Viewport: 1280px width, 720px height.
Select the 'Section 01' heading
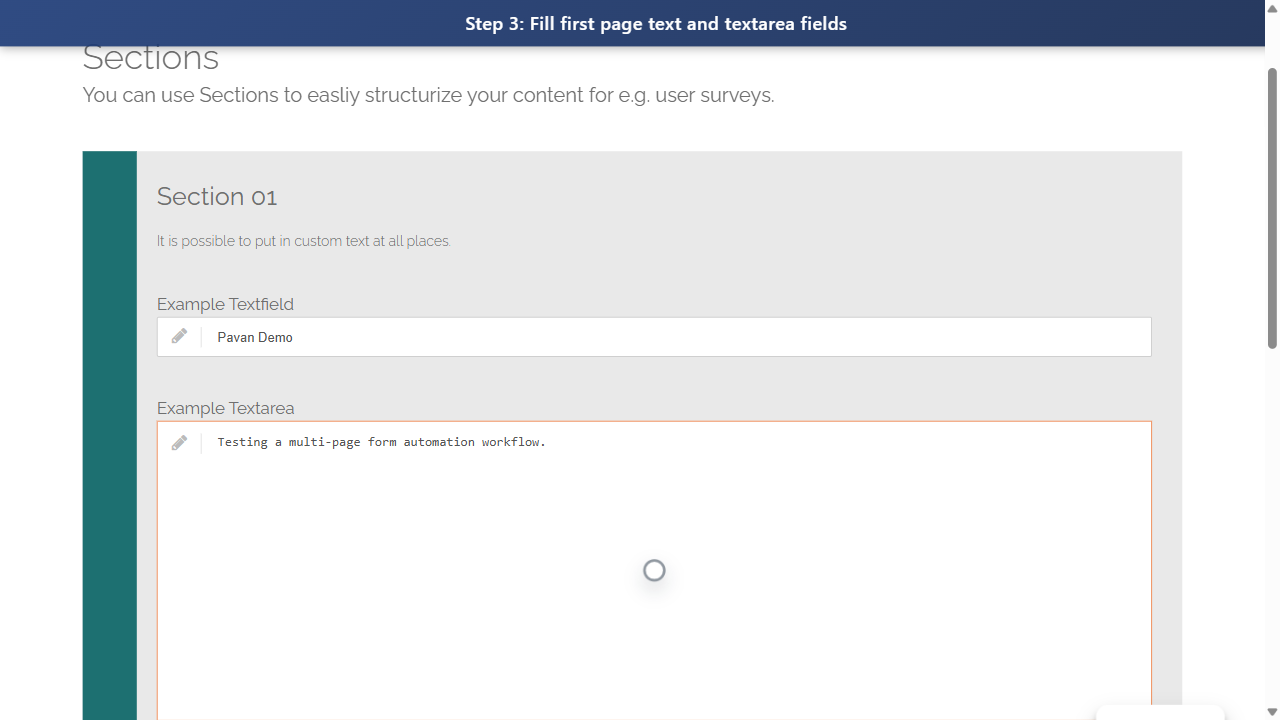pyautogui.click(x=216, y=196)
